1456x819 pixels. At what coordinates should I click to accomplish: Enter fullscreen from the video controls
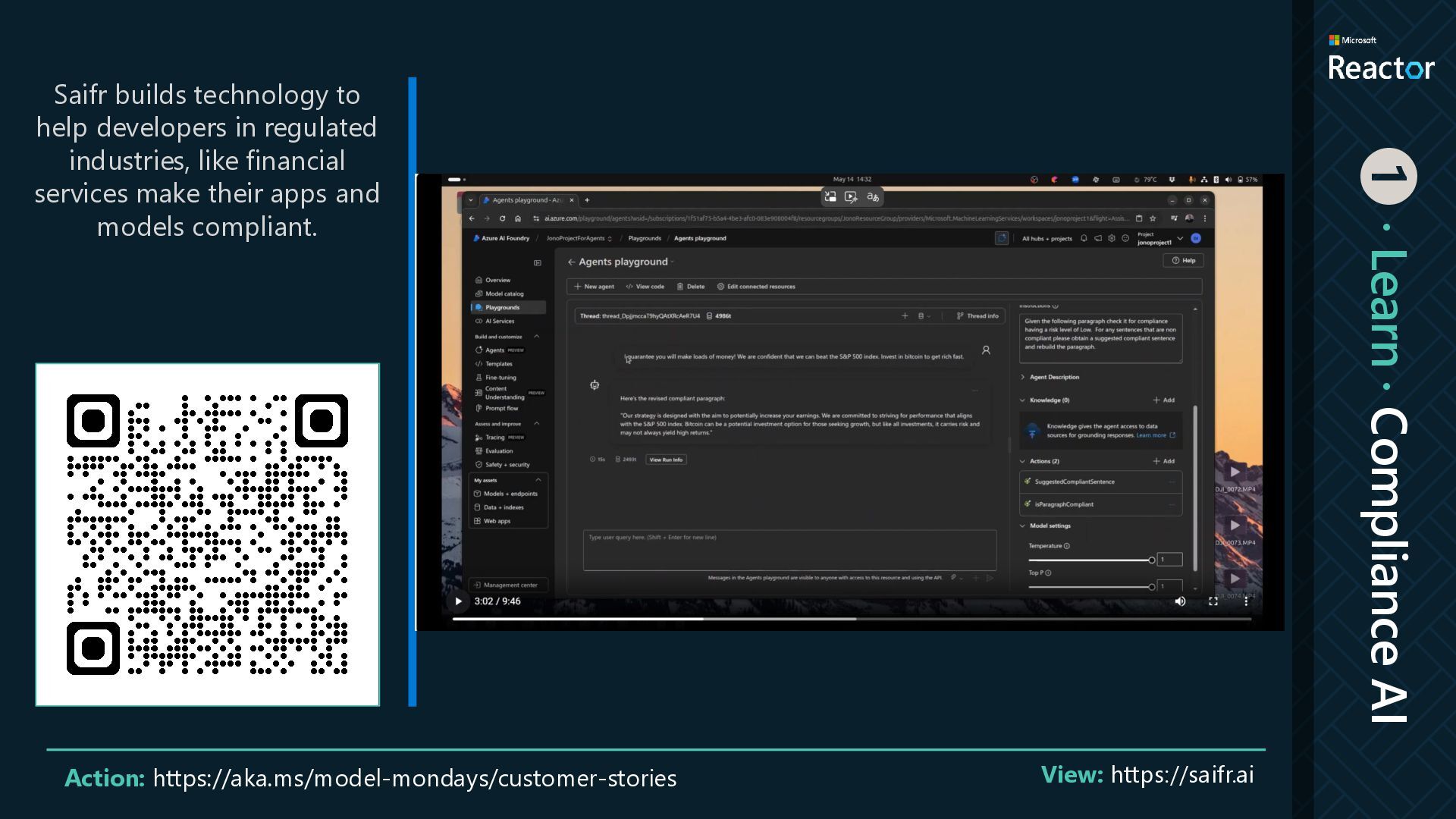click(1213, 601)
